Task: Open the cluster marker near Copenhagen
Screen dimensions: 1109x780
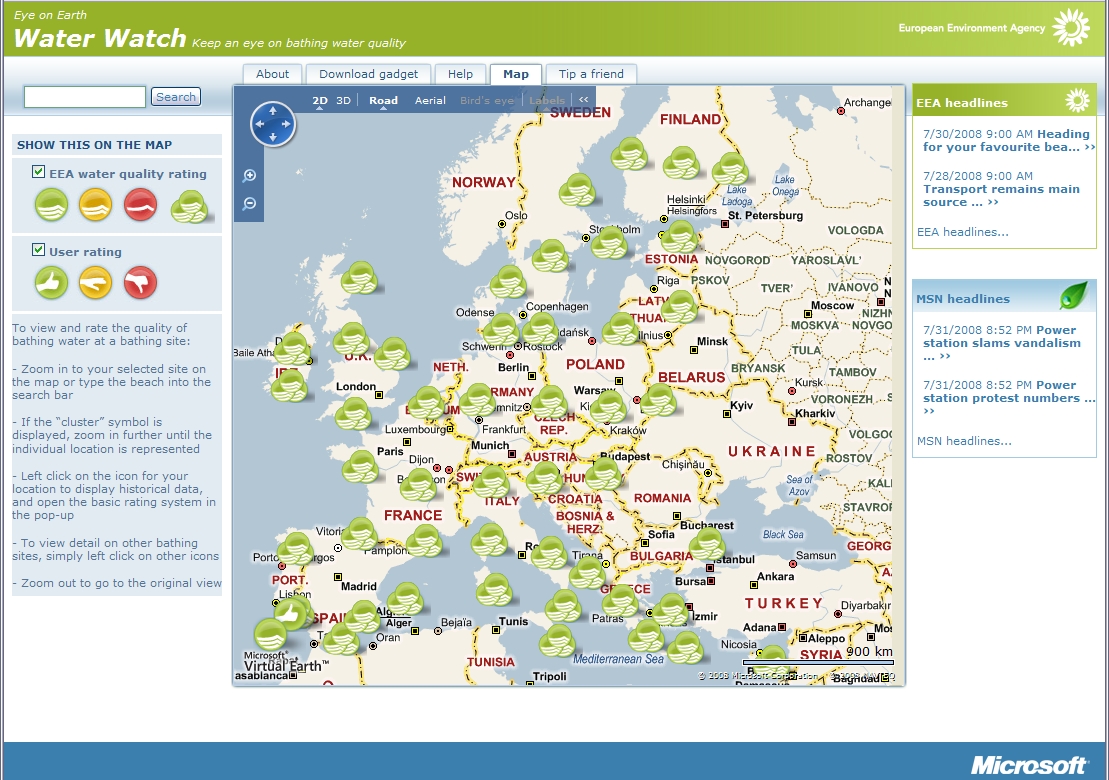Action: [540, 328]
